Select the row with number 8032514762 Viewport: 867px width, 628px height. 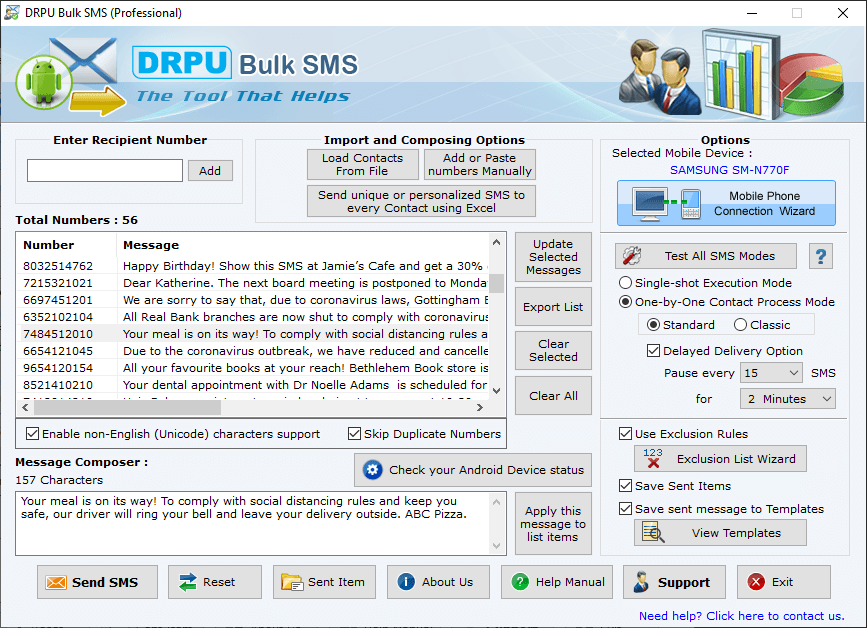click(x=253, y=266)
